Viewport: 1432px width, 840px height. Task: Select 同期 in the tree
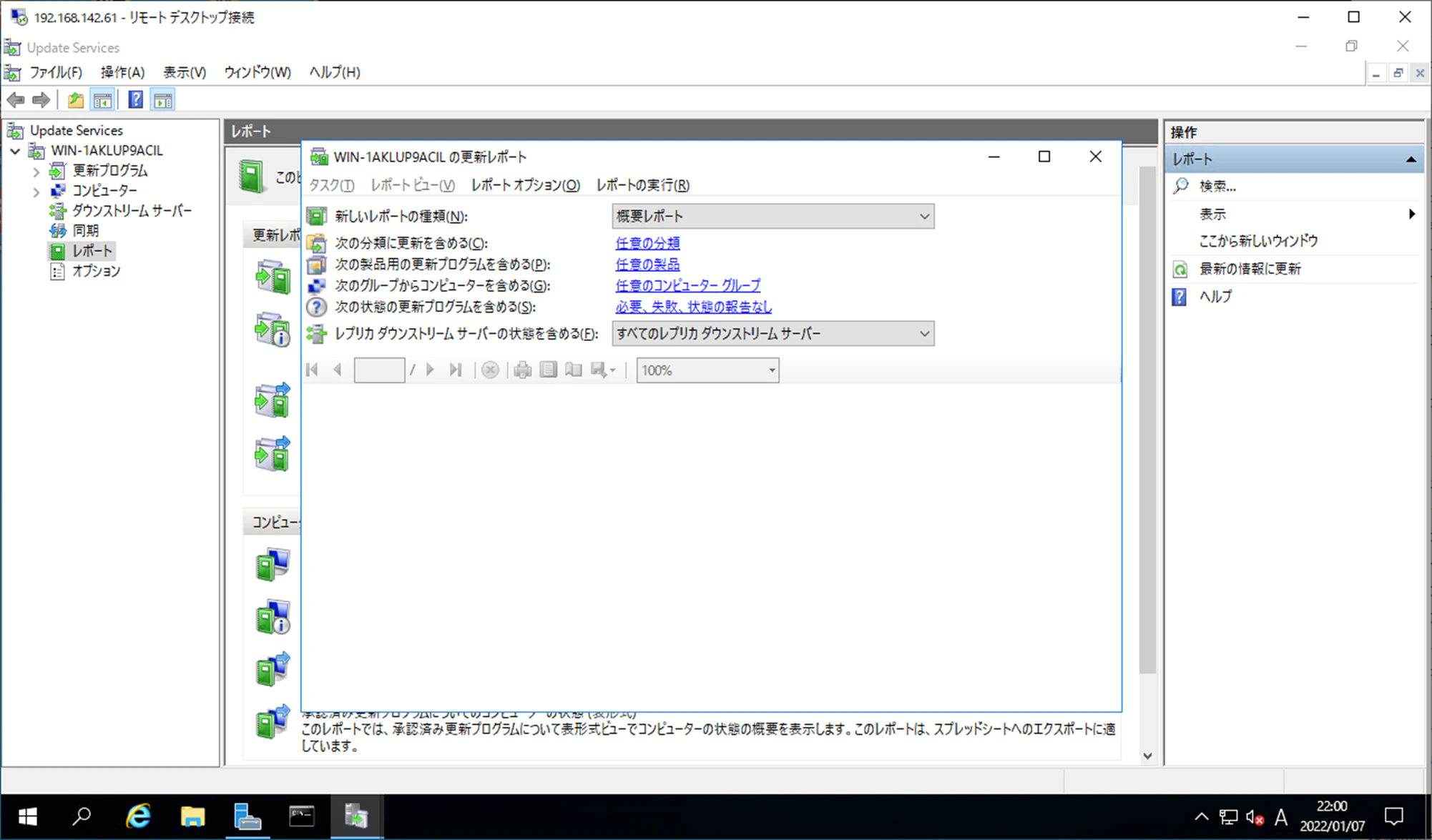coord(85,231)
